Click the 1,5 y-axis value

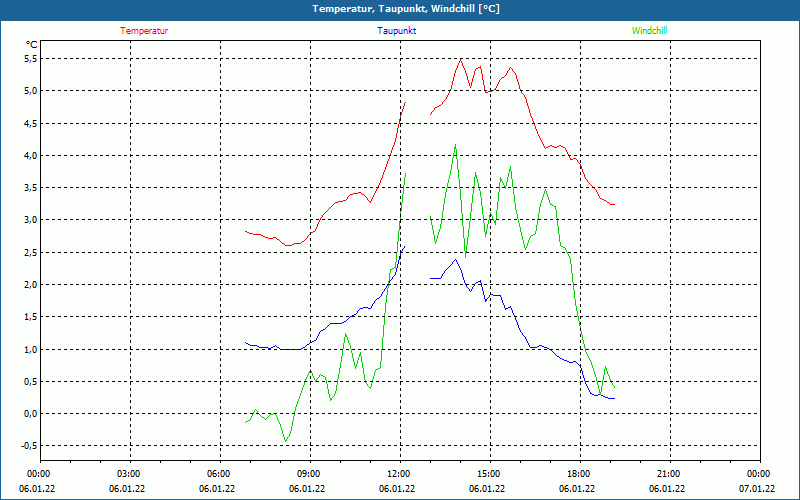[31, 317]
